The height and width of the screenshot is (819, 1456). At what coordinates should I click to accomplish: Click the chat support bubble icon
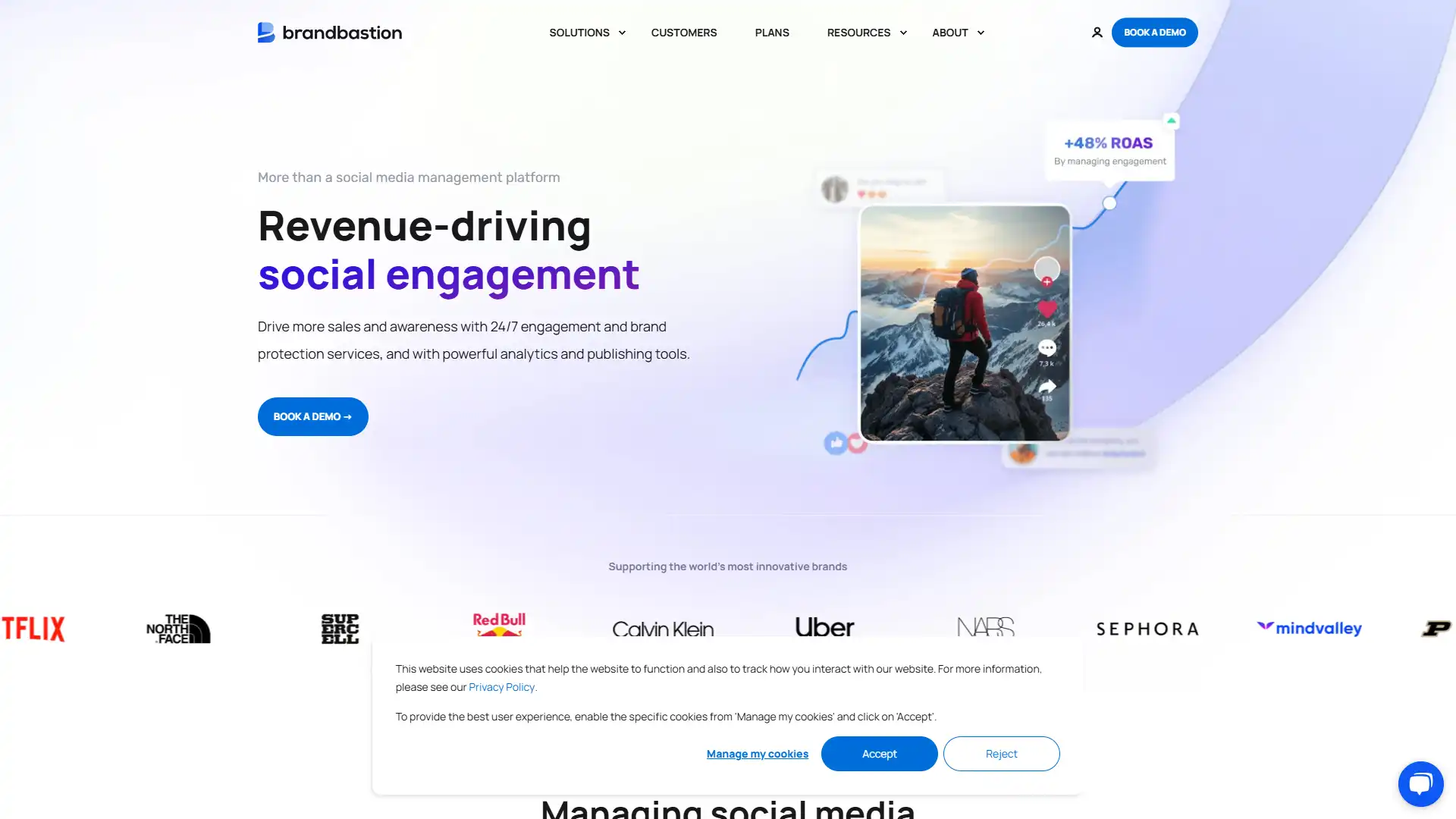[x=1421, y=783]
